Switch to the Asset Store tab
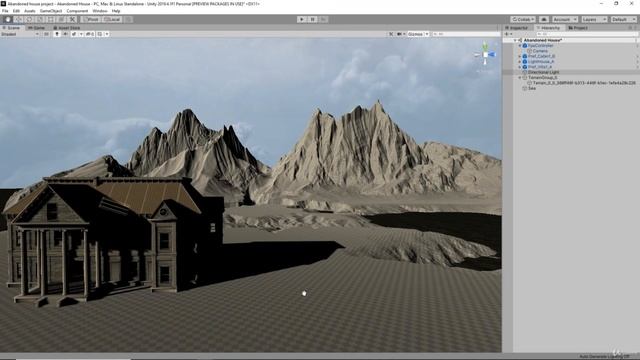Screen dimensions: 640x360 (x=67, y=28)
